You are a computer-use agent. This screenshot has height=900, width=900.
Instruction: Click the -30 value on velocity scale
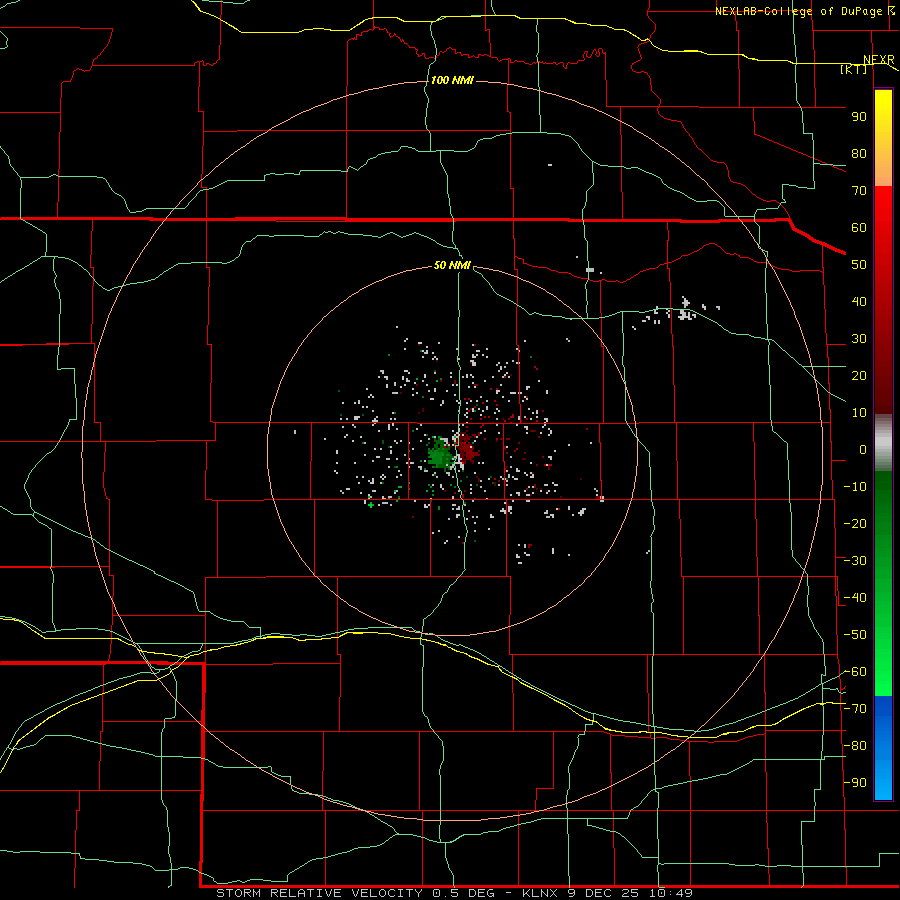coord(855,561)
